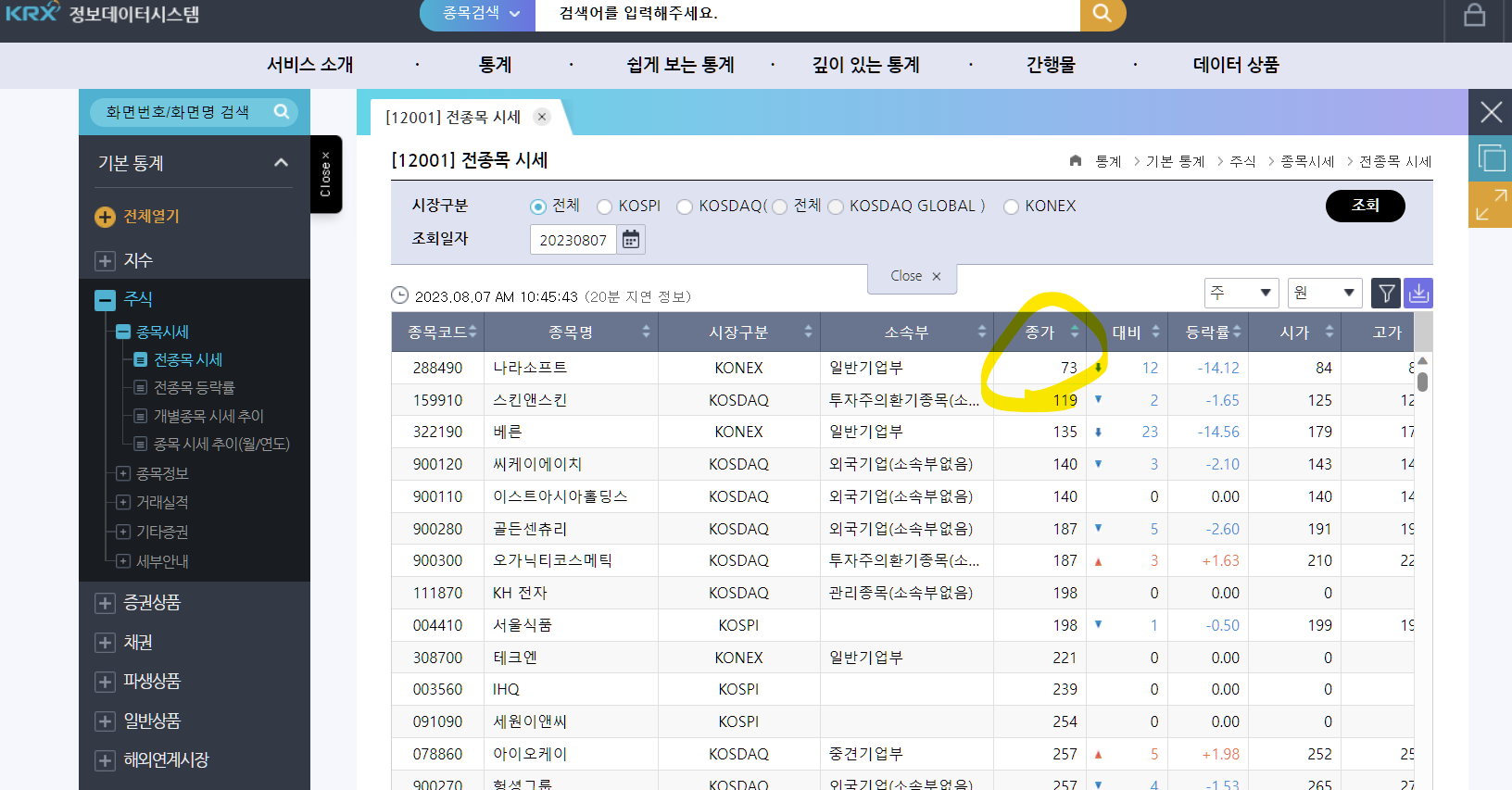Open the 주 unit dropdown
This screenshot has height=790, width=1512.
pos(1241,293)
